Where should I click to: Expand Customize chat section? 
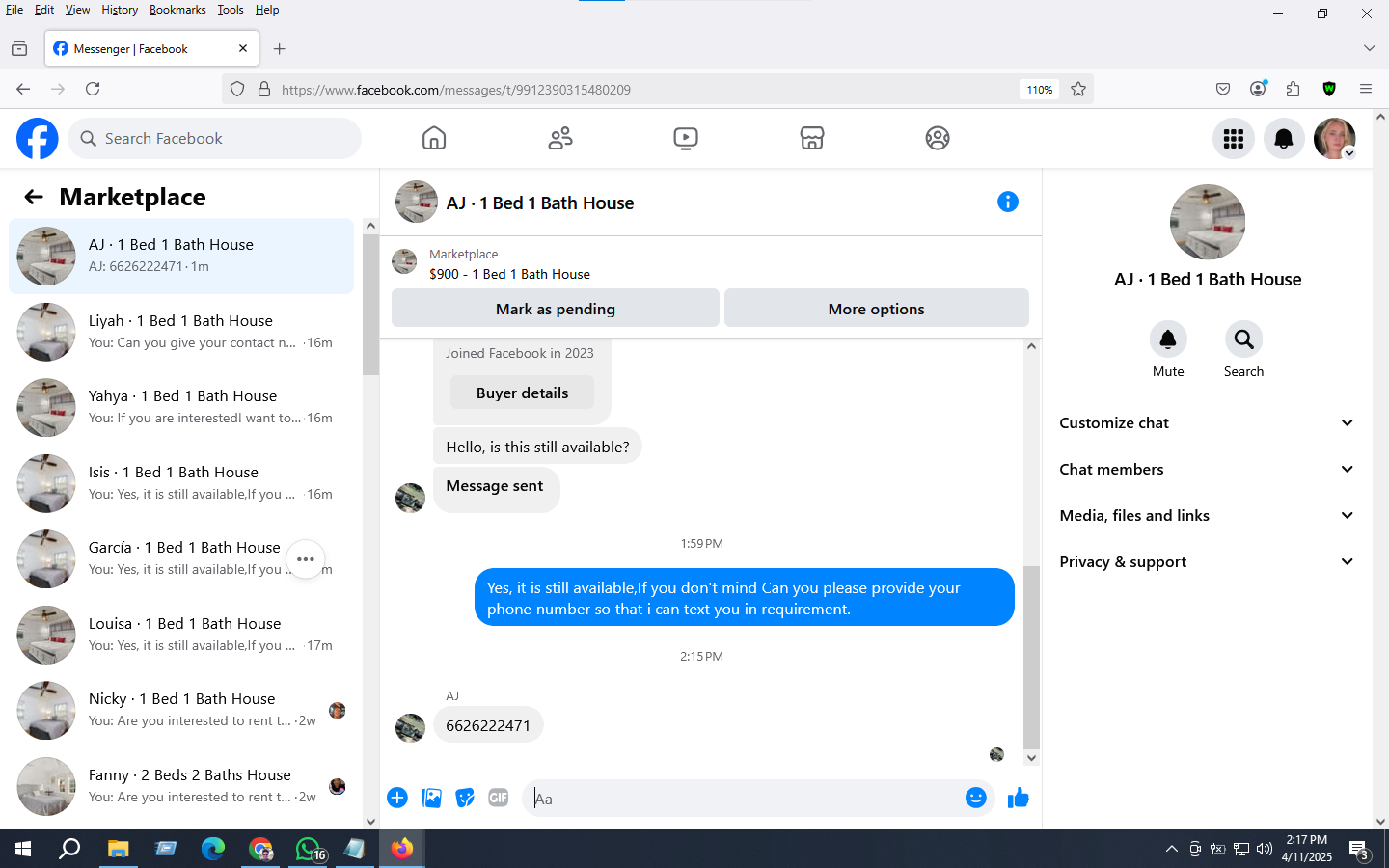tap(1207, 423)
